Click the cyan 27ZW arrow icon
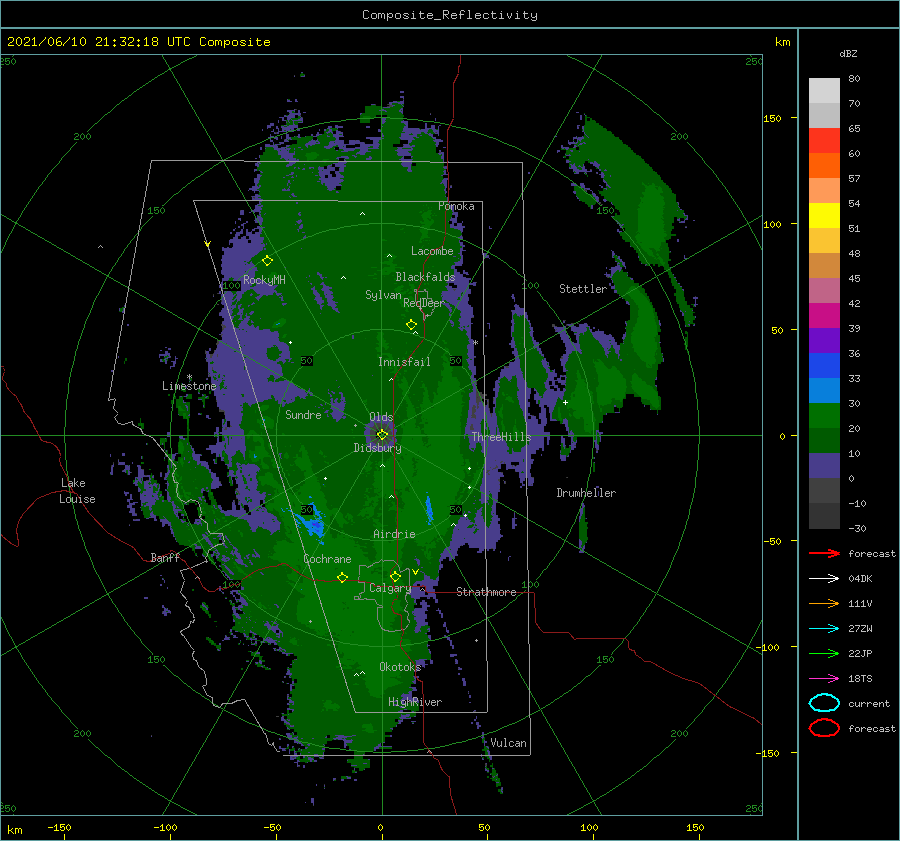 click(824, 629)
